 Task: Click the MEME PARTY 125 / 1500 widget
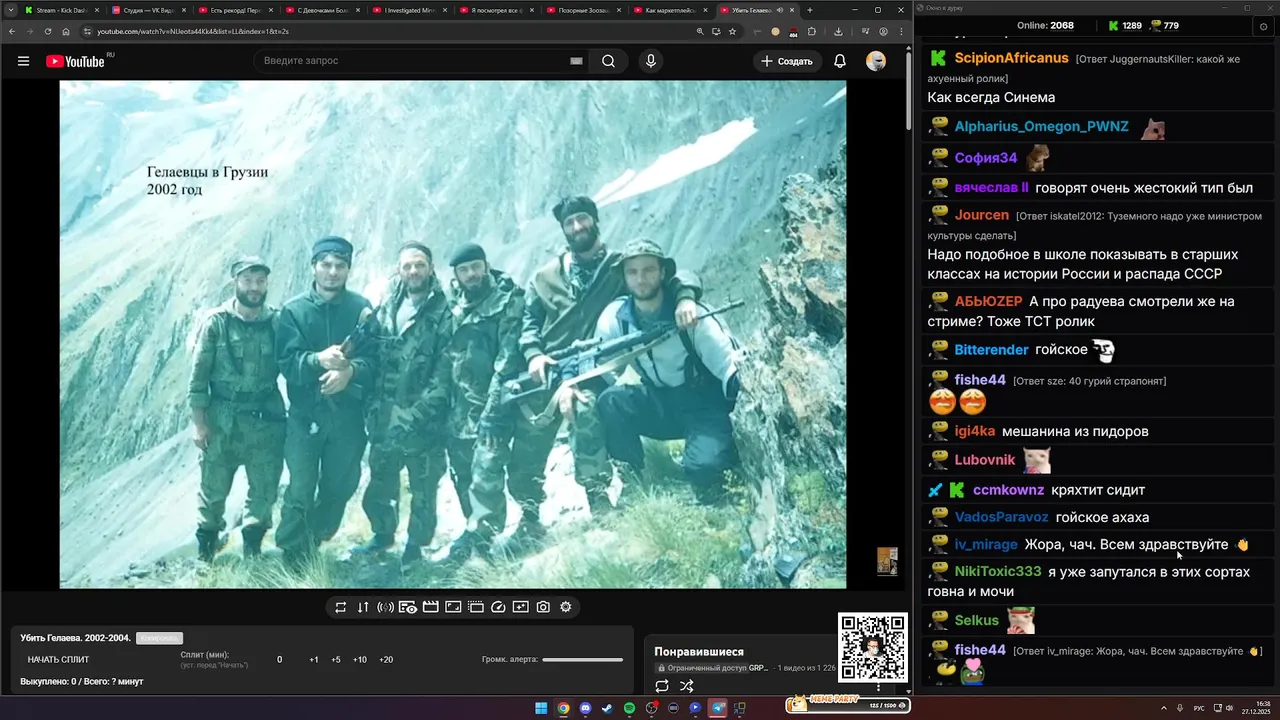[846, 703]
